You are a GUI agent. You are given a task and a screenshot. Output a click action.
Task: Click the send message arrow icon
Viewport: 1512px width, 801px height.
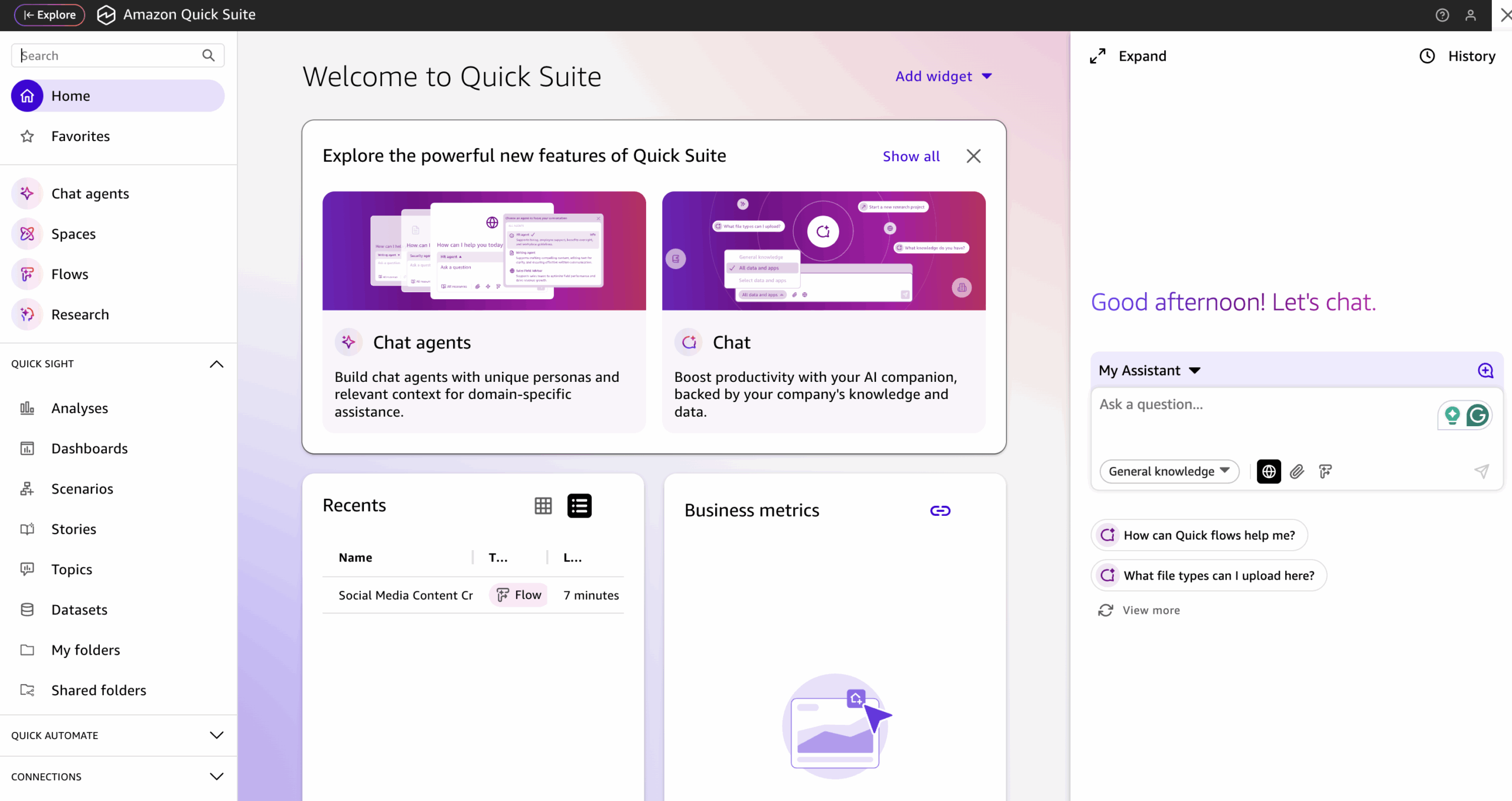coord(1481,471)
